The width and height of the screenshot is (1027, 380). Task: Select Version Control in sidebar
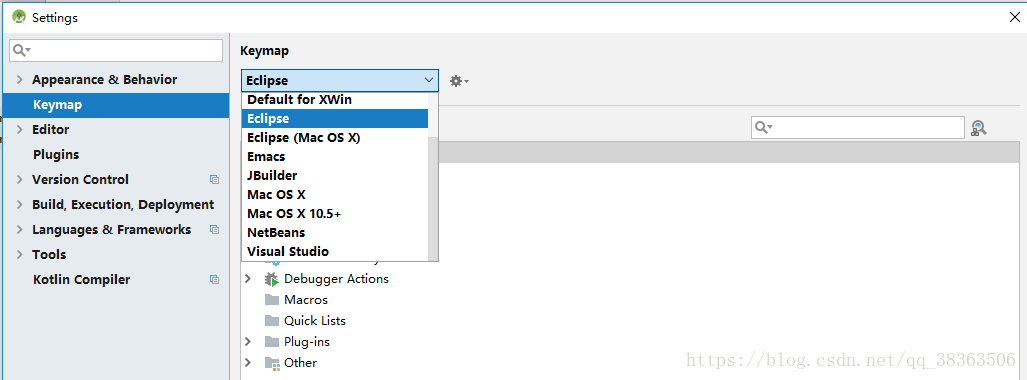tap(81, 180)
